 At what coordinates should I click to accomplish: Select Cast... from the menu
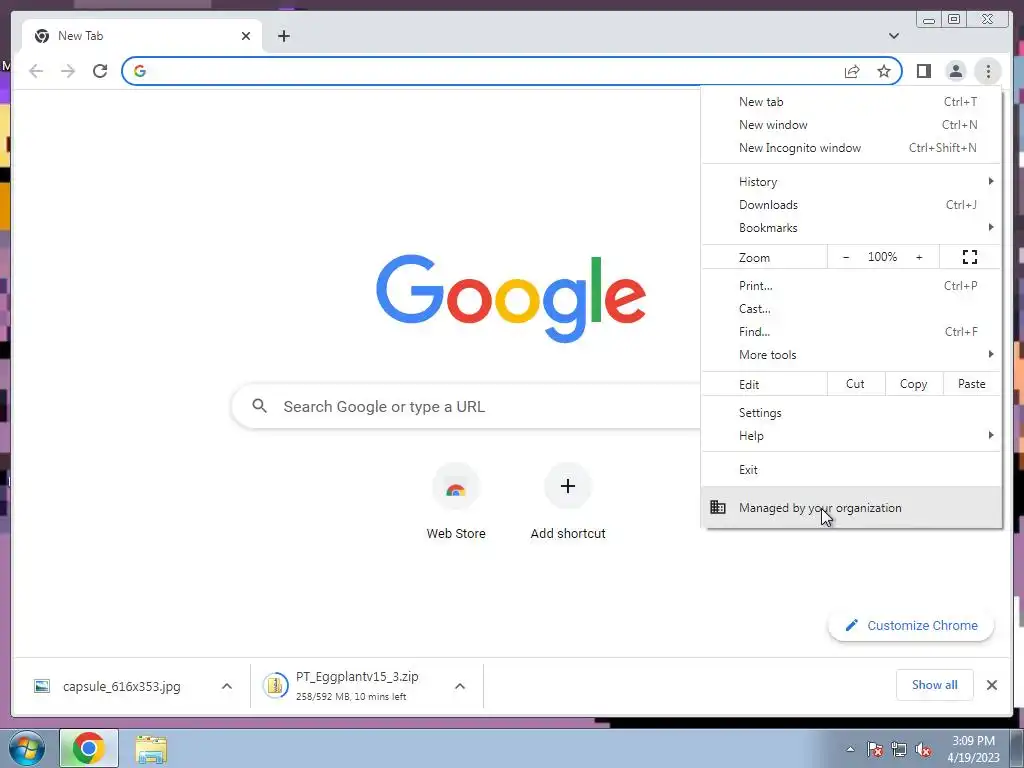852,308
